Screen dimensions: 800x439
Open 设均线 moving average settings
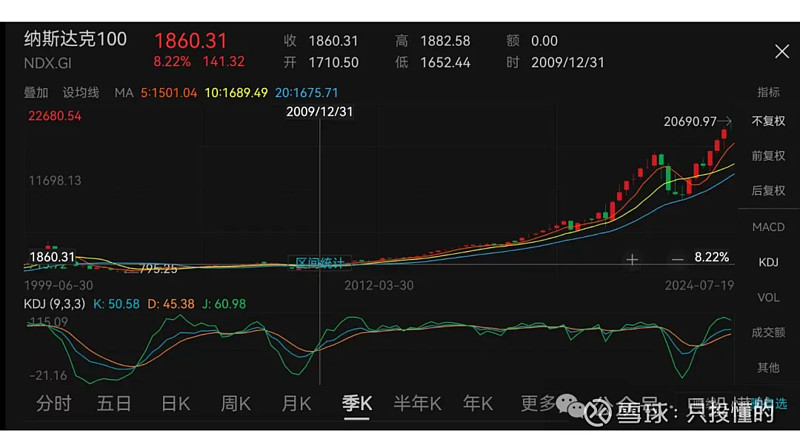coord(81,92)
